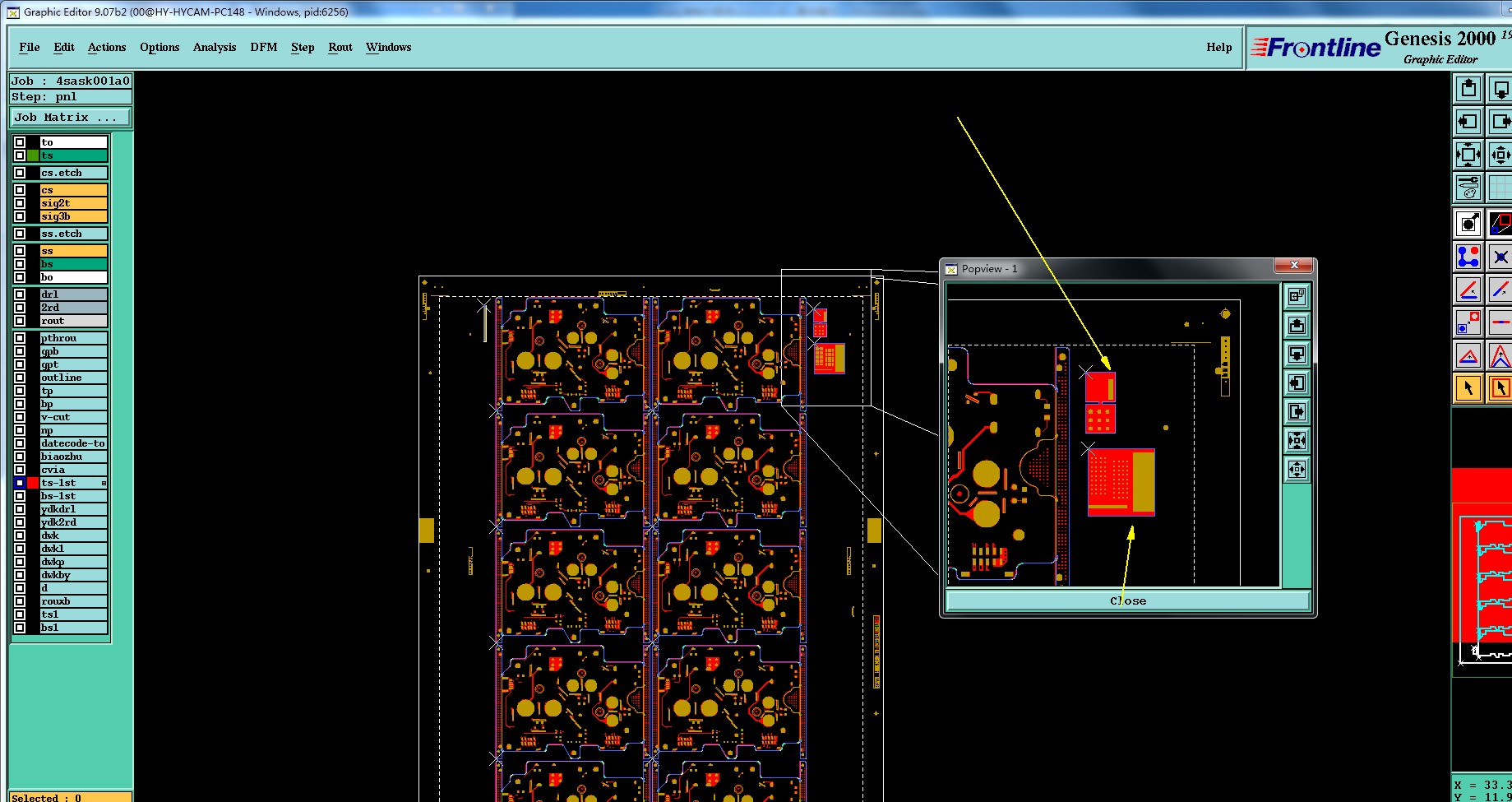Image resolution: width=1512 pixels, height=802 pixels.
Task: Click Popview pan up icon
Action: point(1297,325)
